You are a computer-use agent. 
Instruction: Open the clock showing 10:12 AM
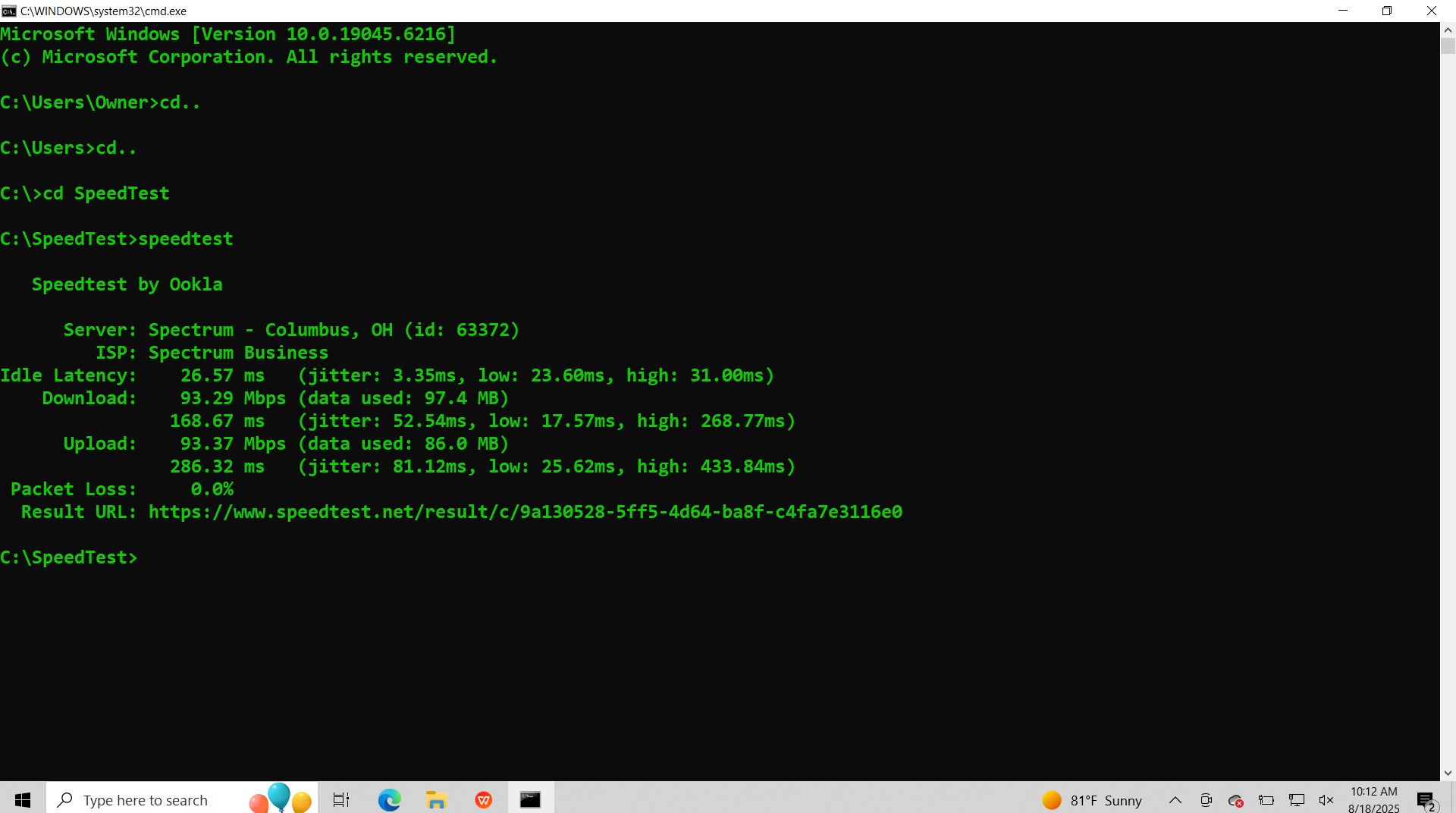1373,799
